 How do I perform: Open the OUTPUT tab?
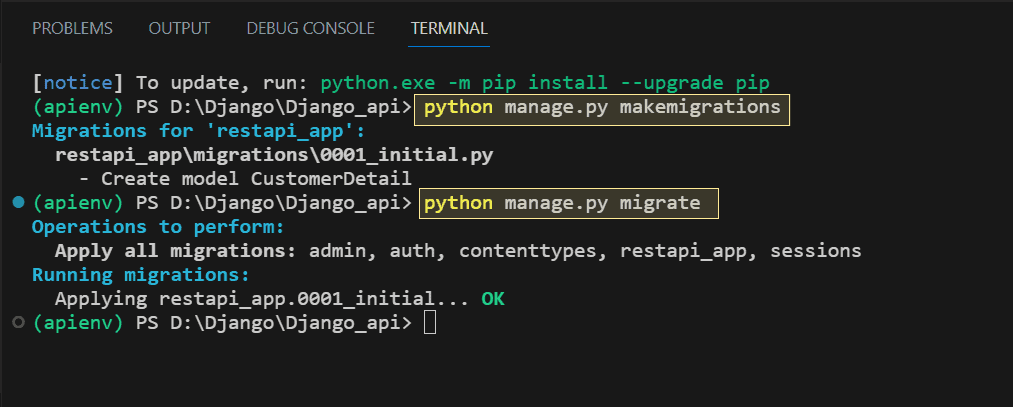pyautogui.click(x=180, y=28)
